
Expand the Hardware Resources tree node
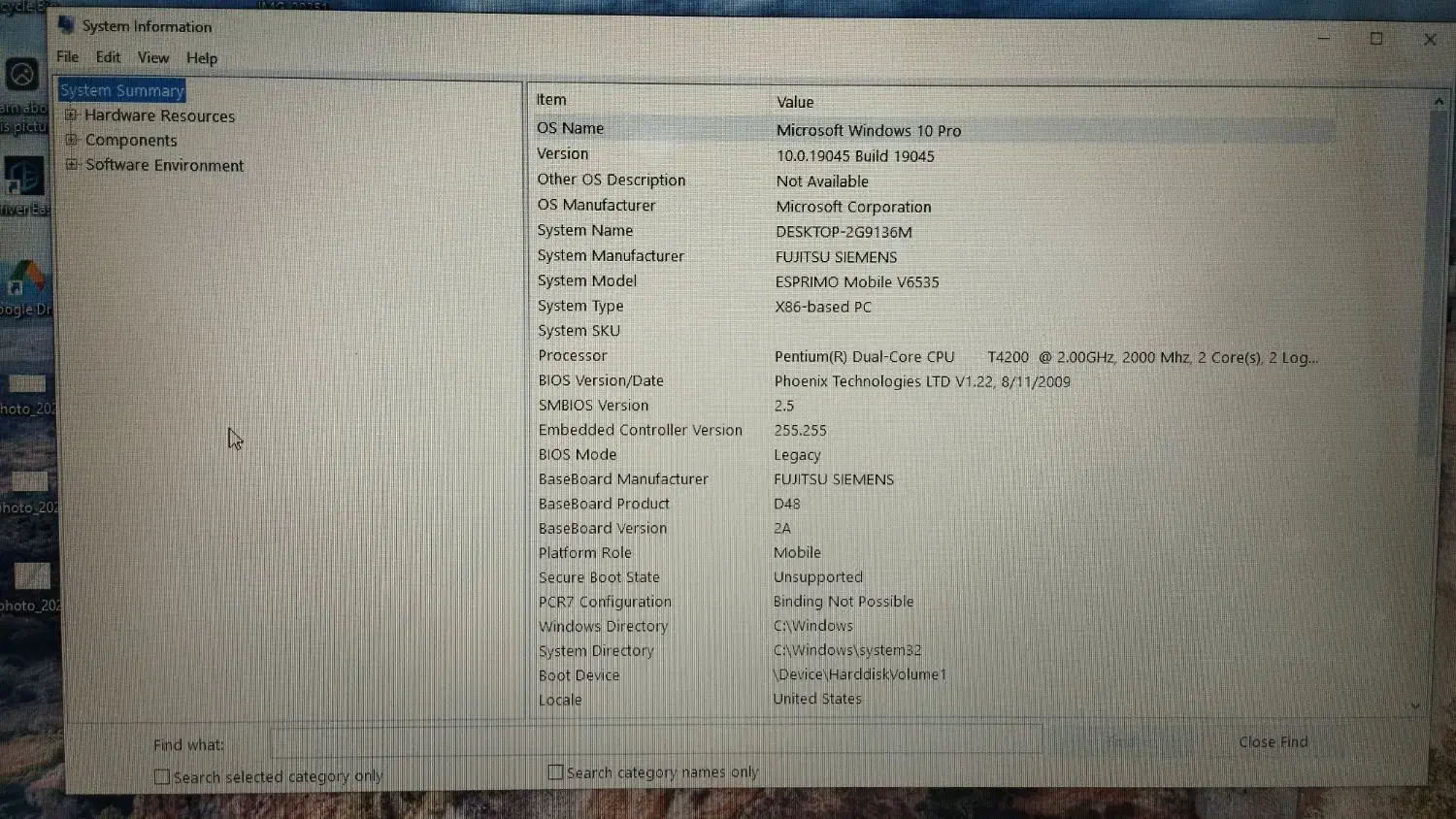(71, 115)
